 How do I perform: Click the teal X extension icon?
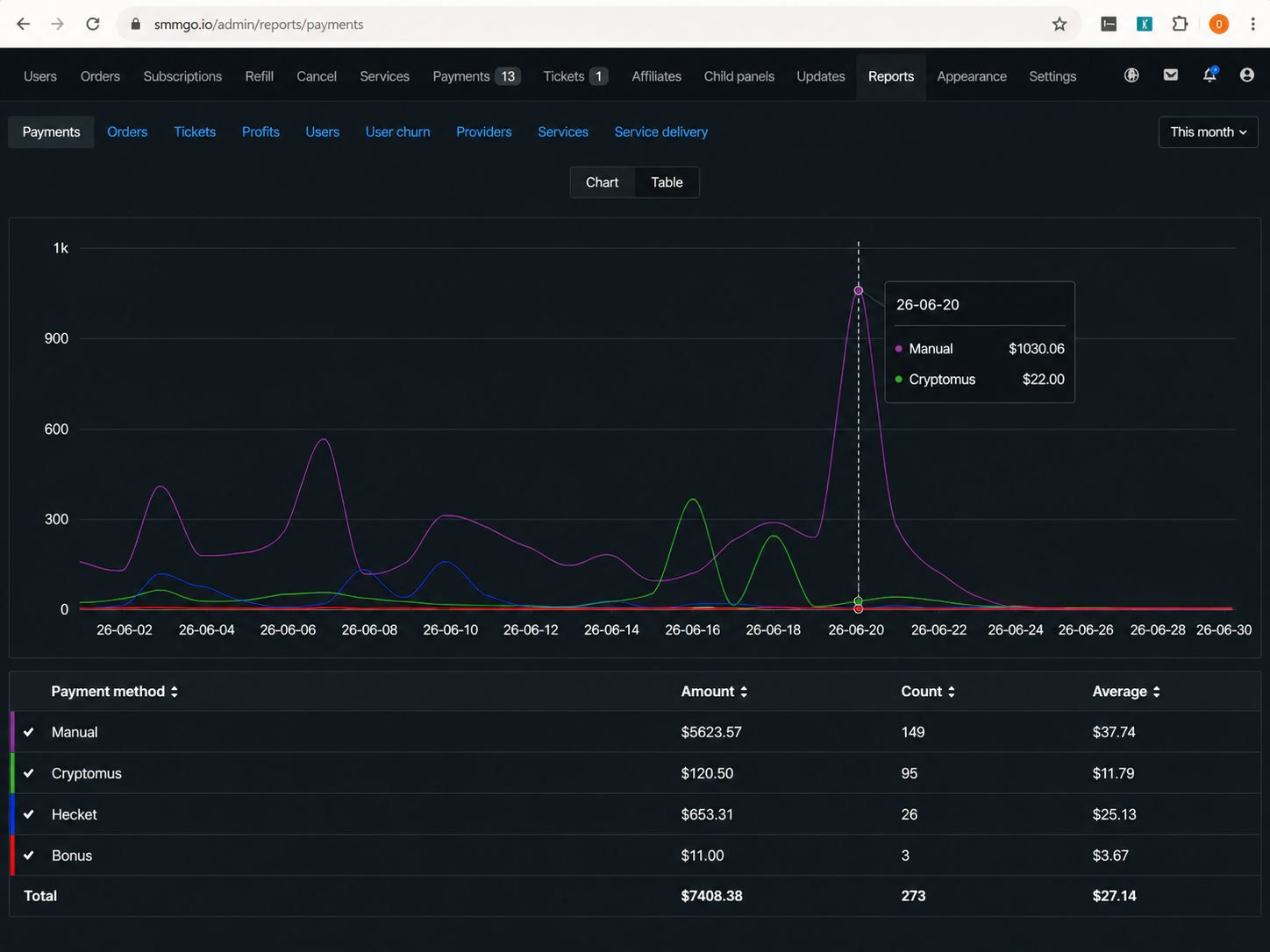pyautogui.click(x=1145, y=24)
